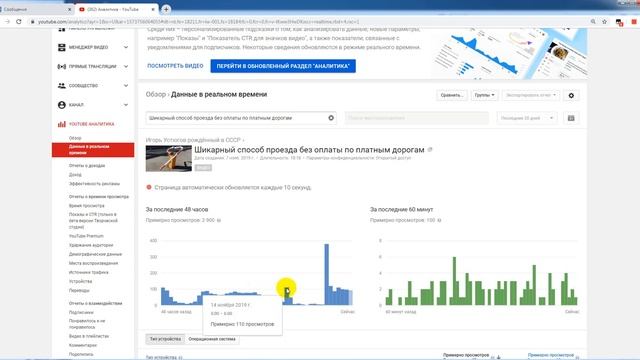The height and width of the screenshot is (360, 640).
Task: Expand the Канал section chevron
Action: point(126,105)
